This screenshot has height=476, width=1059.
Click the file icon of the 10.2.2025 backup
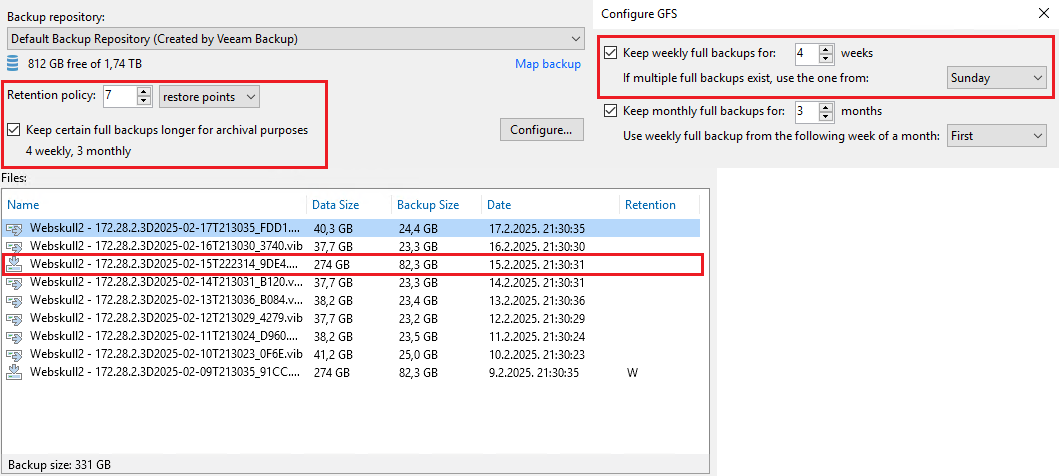(14, 354)
